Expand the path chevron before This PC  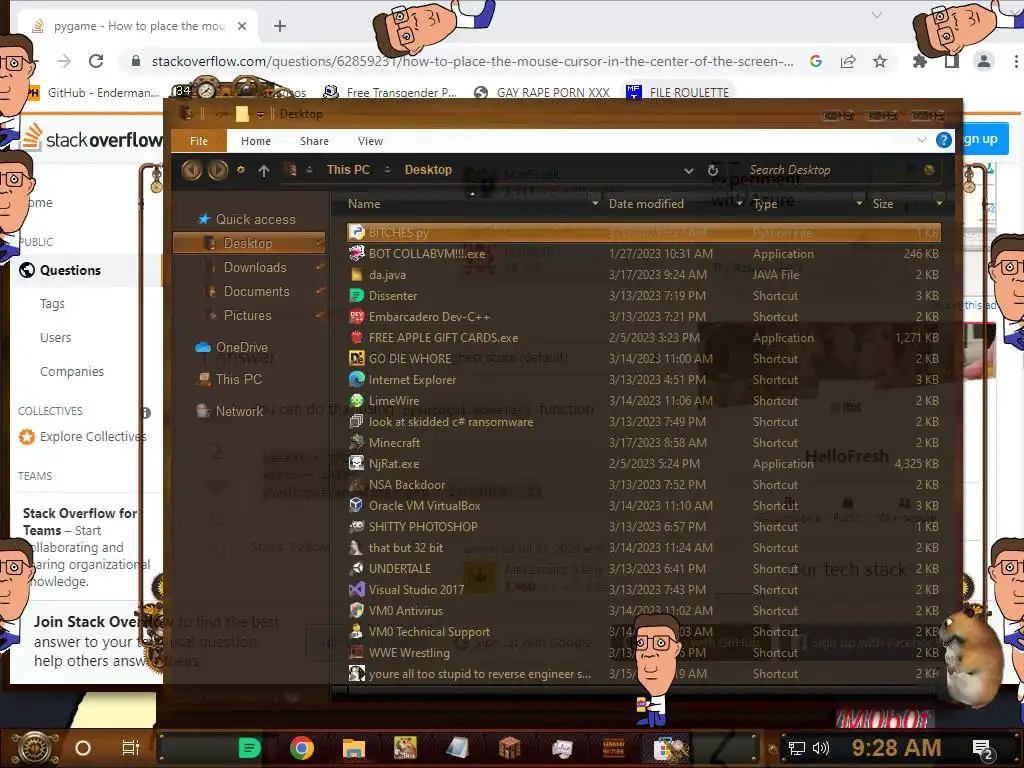310,170
